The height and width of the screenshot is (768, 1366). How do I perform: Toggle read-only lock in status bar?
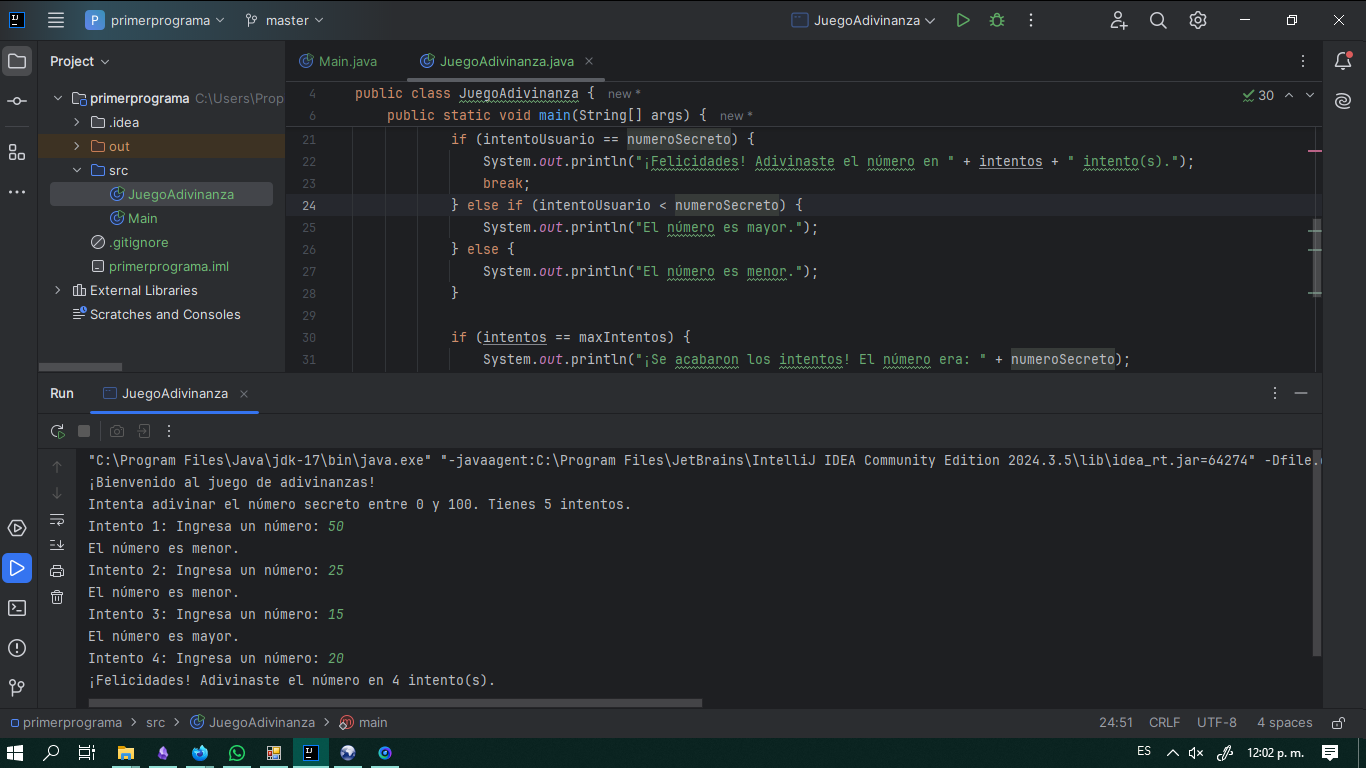click(x=1338, y=722)
